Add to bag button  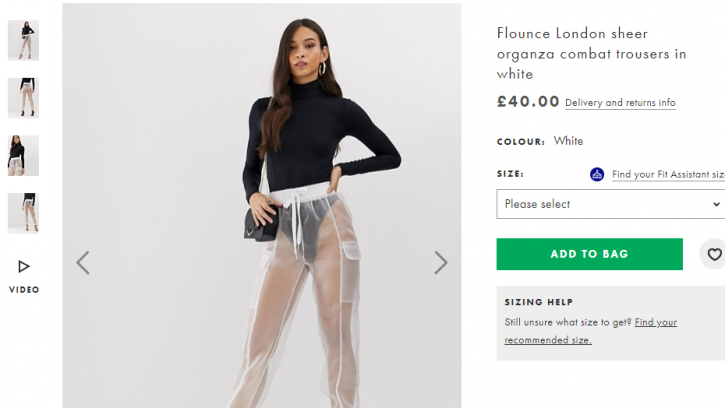[x=590, y=254]
